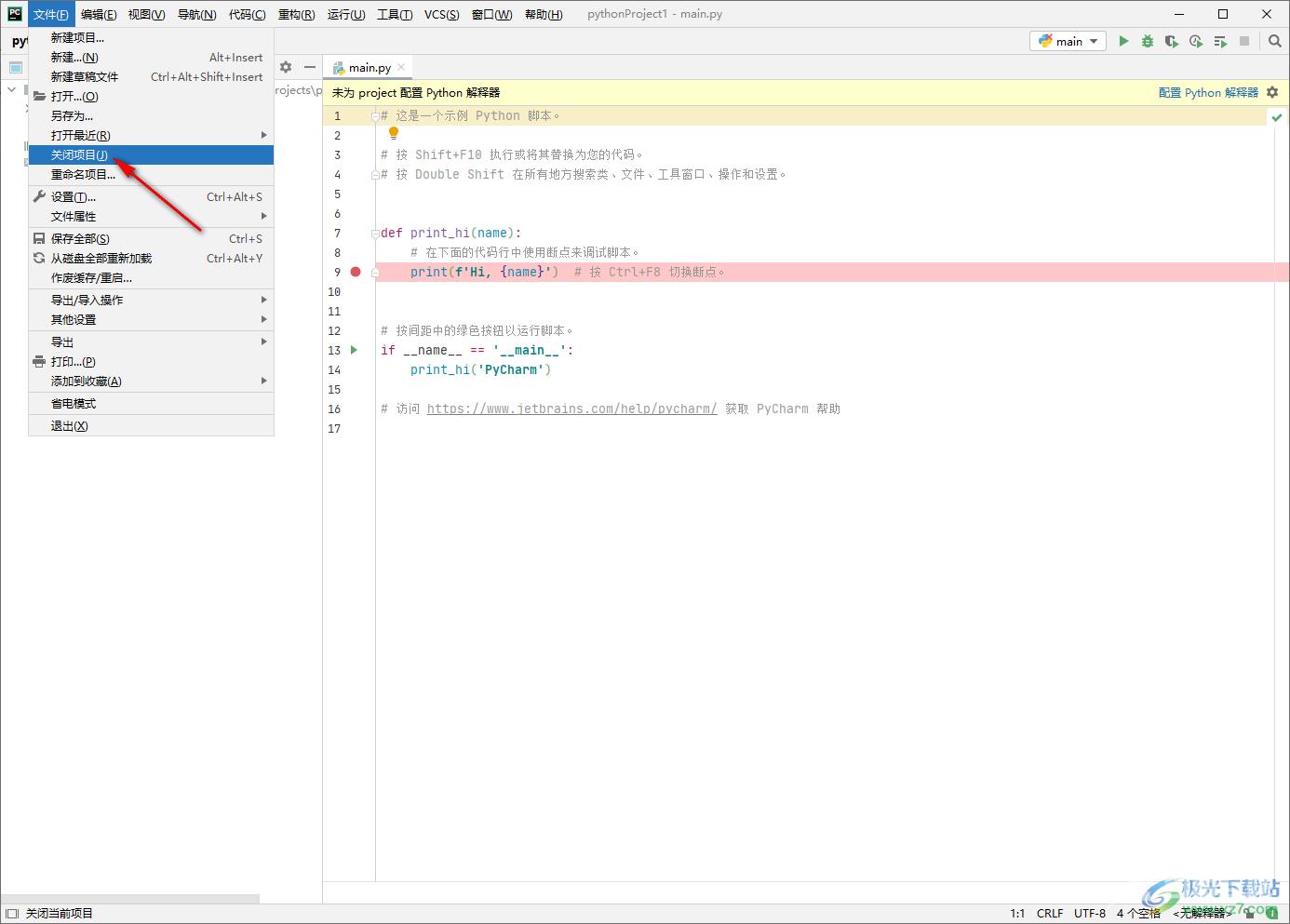Choose 新建项目... menu entry

click(151, 37)
